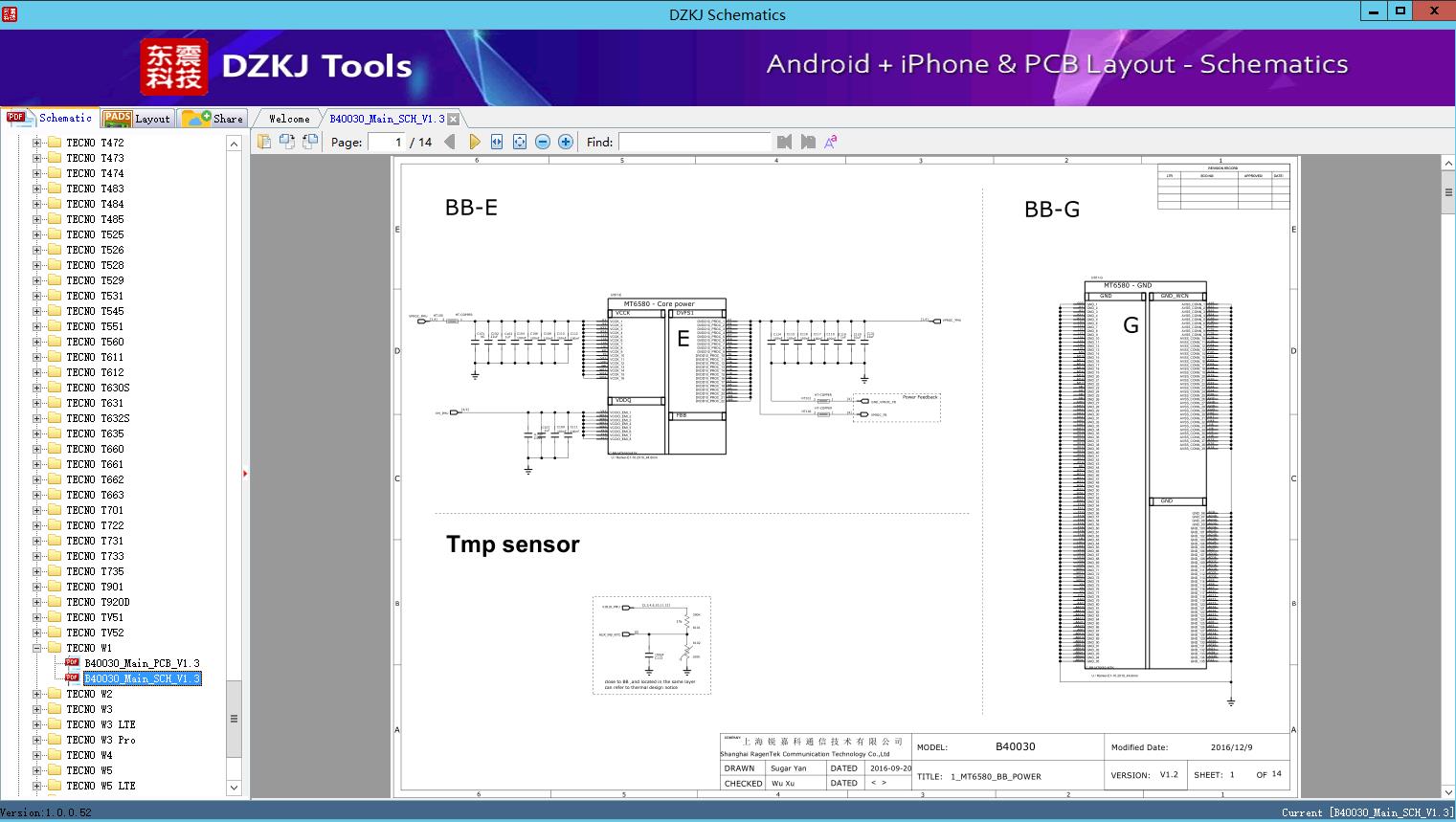Find the previous search match
This screenshot has width=1456, height=822.
click(785, 142)
